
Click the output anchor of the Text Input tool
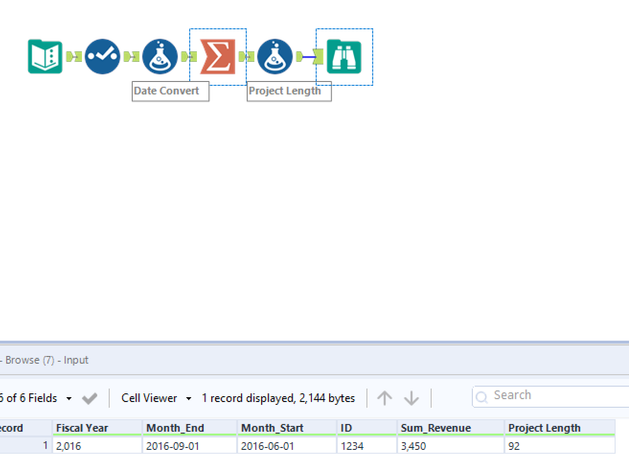click(x=70, y=57)
